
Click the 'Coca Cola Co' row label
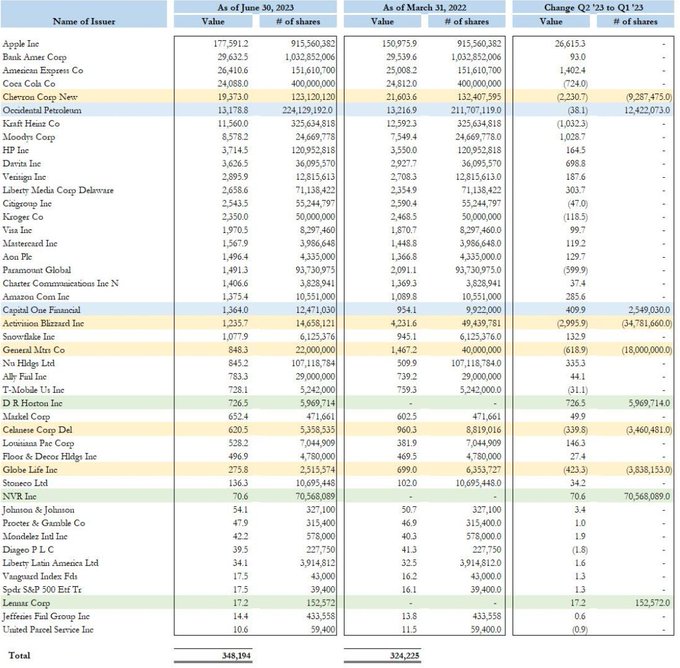click(29, 84)
